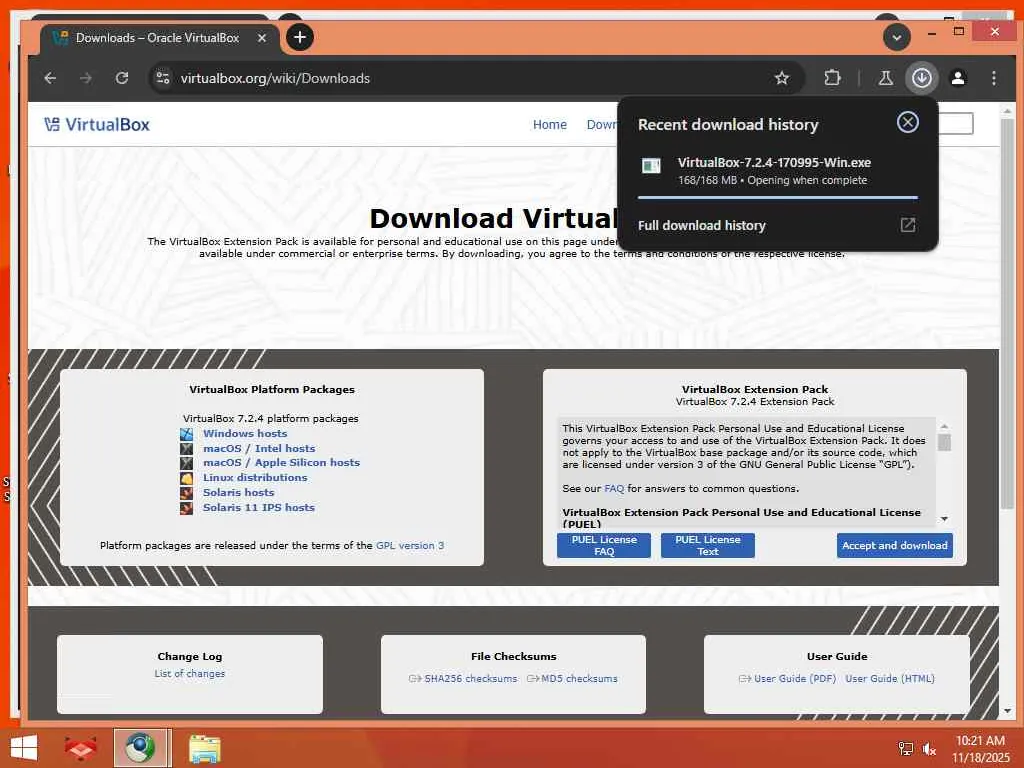Viewport: 1024px width, 768px height.
Task: Click the VirtualBox logo in the header
Action: click(97, 124)
